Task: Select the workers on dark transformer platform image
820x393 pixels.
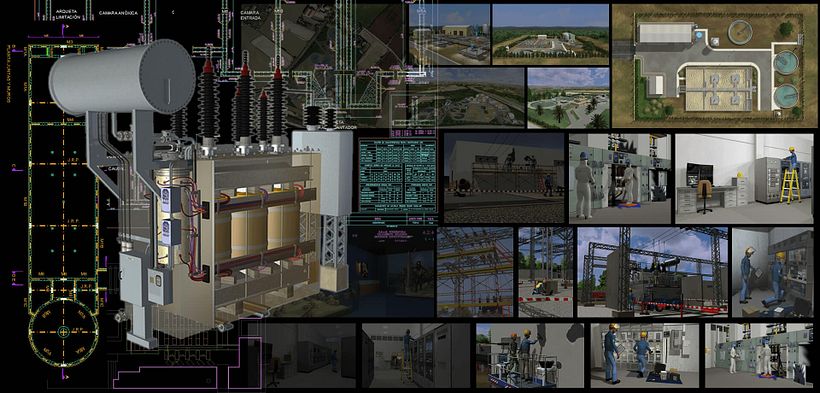Action: click(504, 178)
